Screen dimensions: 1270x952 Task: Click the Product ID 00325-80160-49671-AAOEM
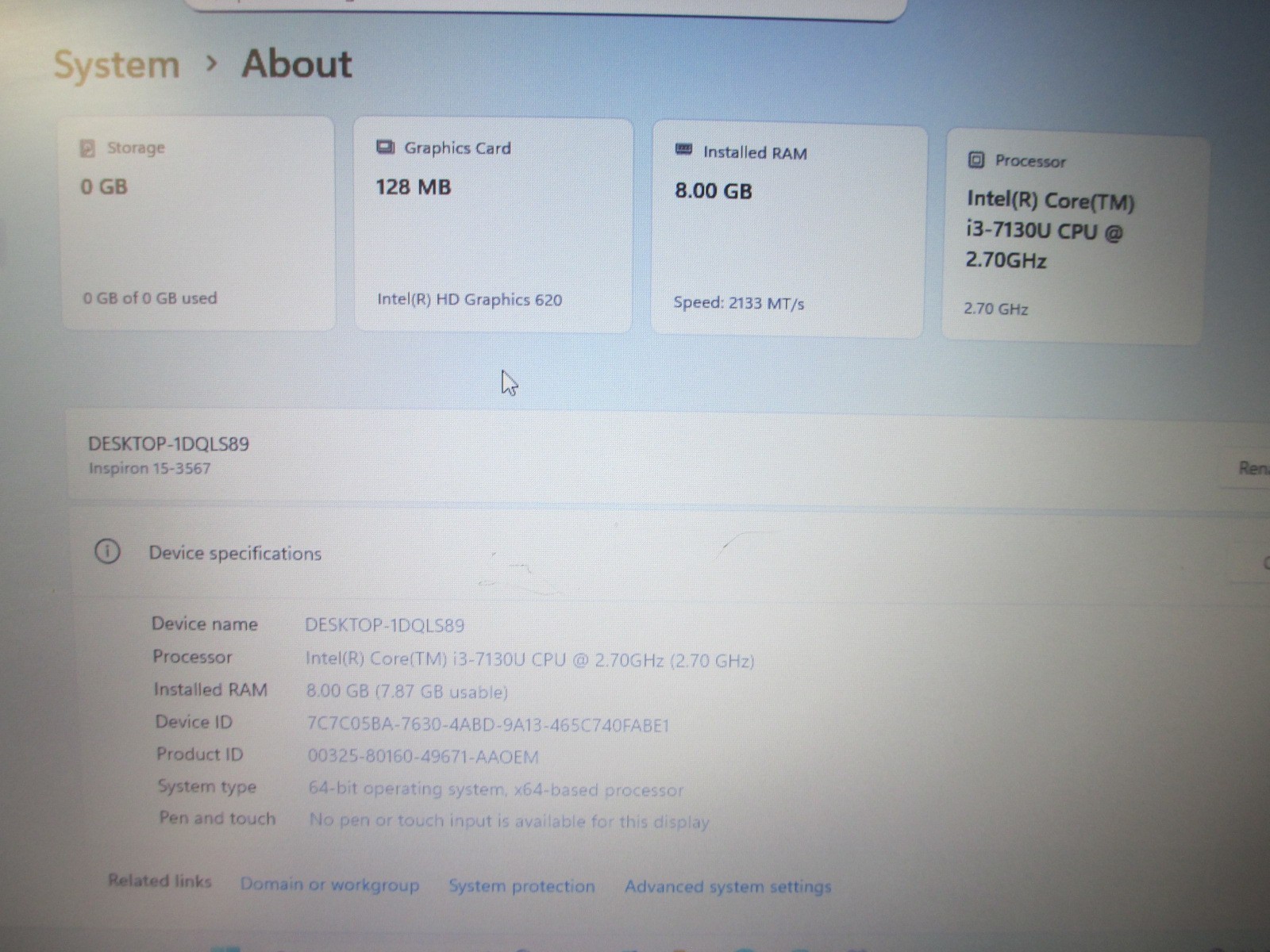(x=423, y=756)
